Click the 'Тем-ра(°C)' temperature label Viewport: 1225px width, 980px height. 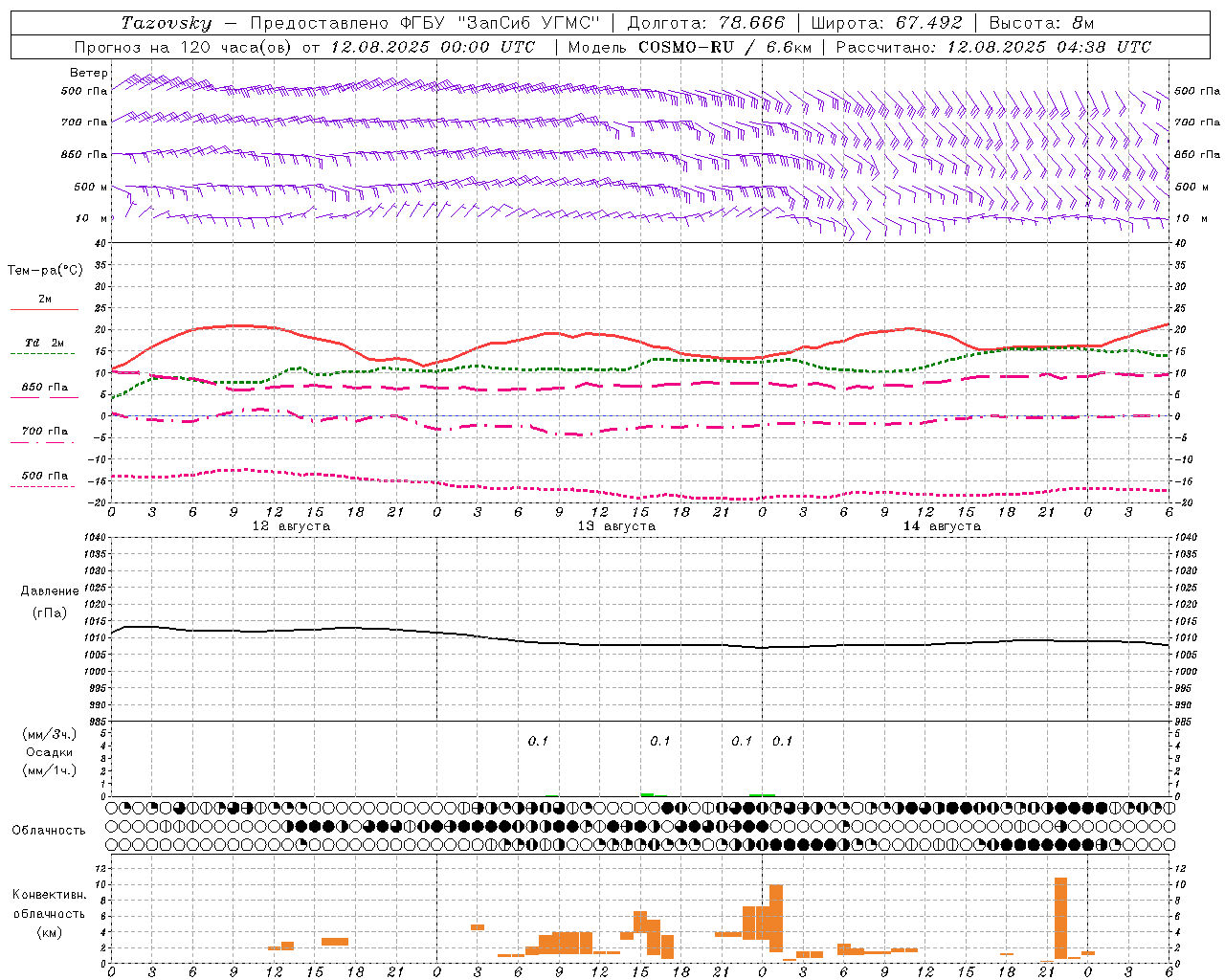tap(45, 271)
